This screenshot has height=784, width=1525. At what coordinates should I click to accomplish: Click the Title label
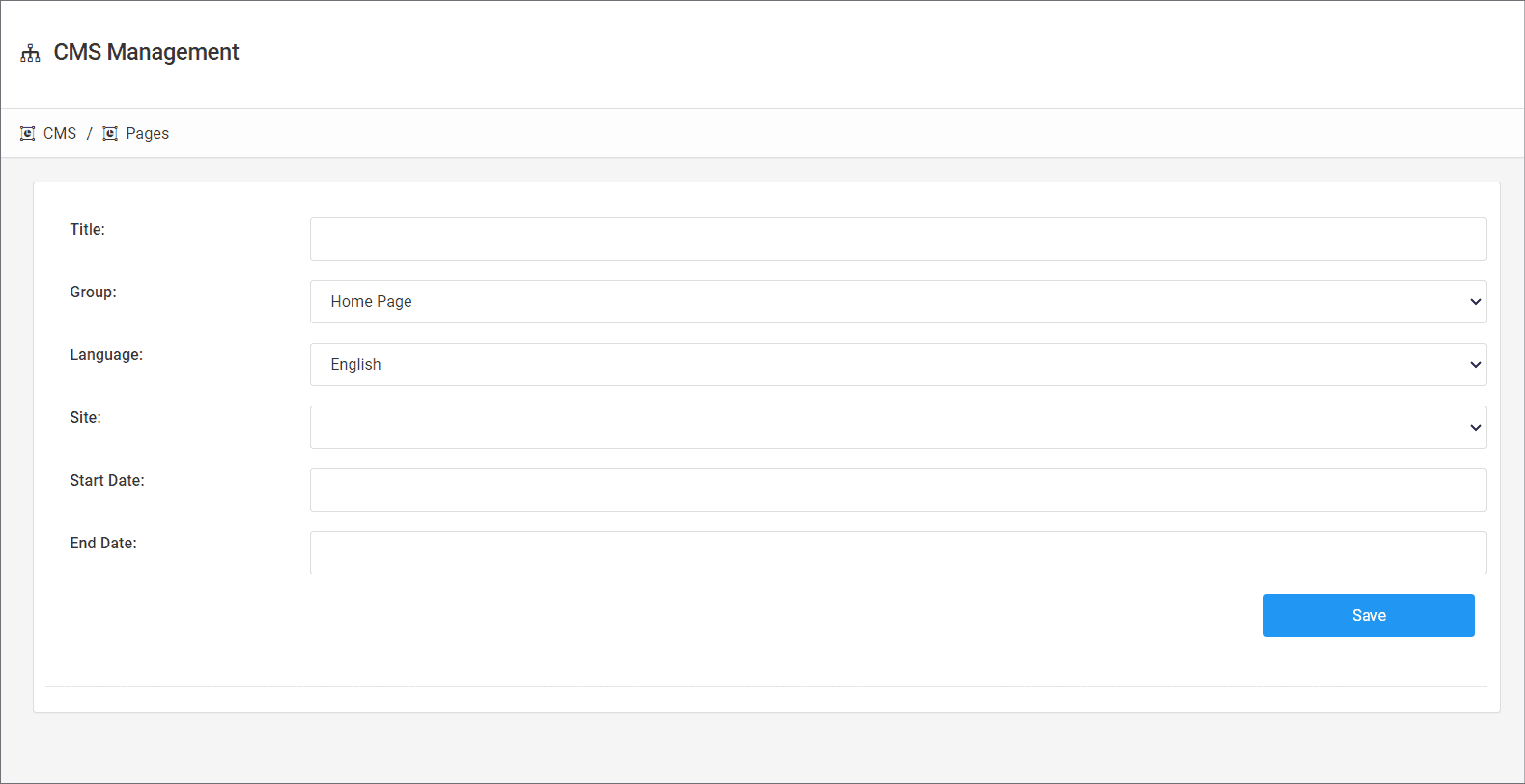pos(87,229)
